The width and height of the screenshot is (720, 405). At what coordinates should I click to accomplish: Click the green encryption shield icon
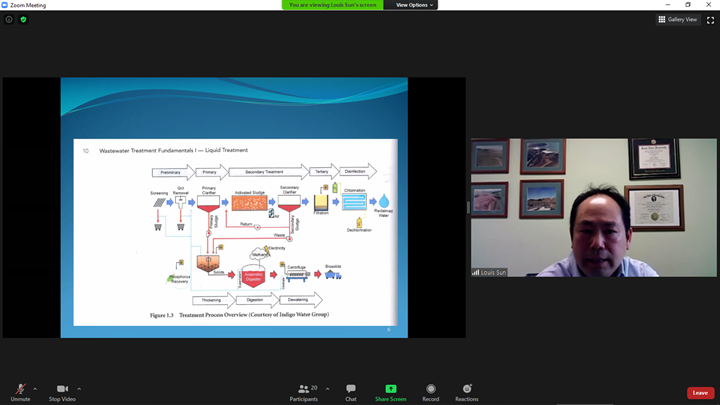(23, 19)
